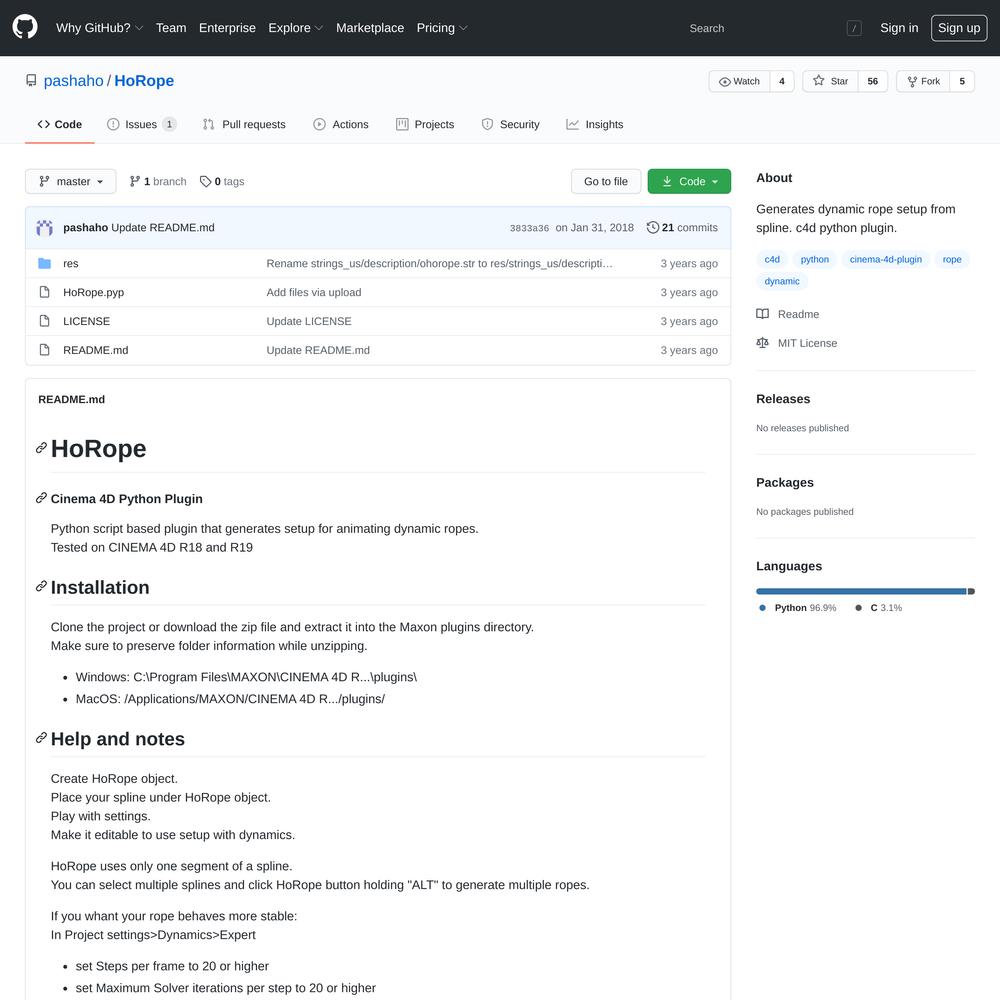Click anchor icon beside Cinema 4D Python Plugin
The image size is (1000, 1000).
(41, 498)
